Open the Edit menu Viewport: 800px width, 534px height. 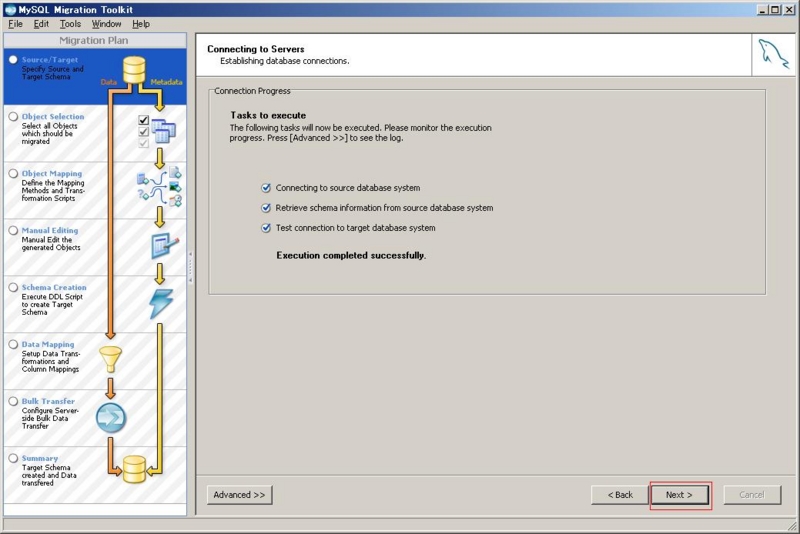(x=41, y=24)
